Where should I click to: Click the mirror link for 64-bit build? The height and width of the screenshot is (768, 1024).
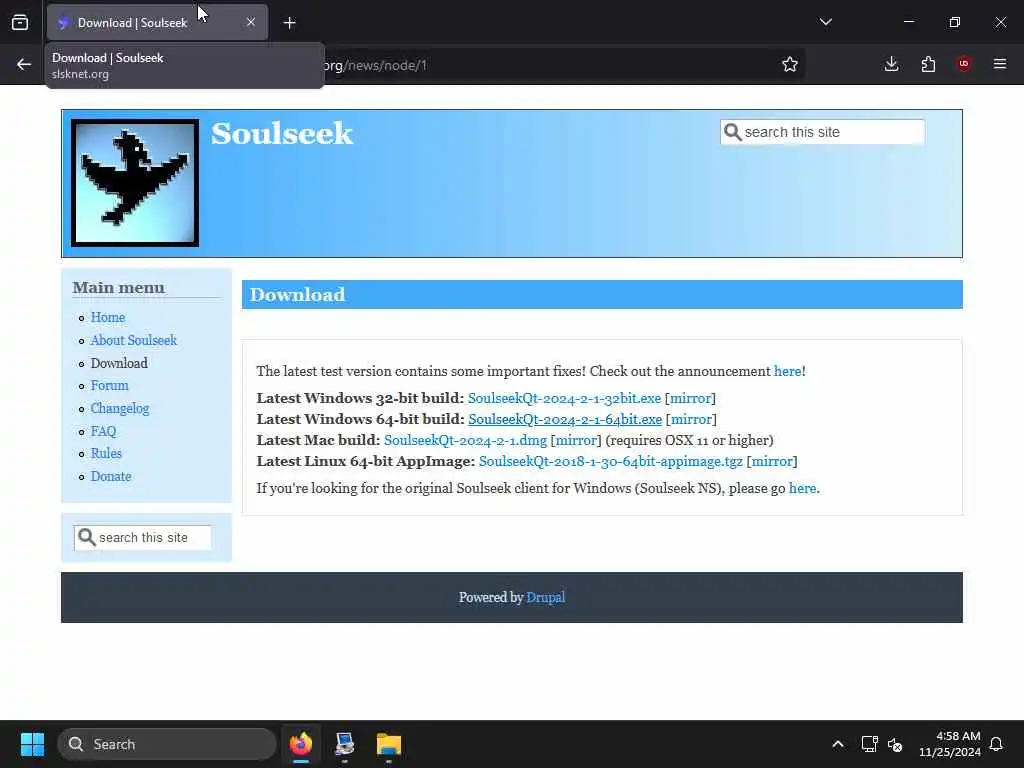pos(691,419)
